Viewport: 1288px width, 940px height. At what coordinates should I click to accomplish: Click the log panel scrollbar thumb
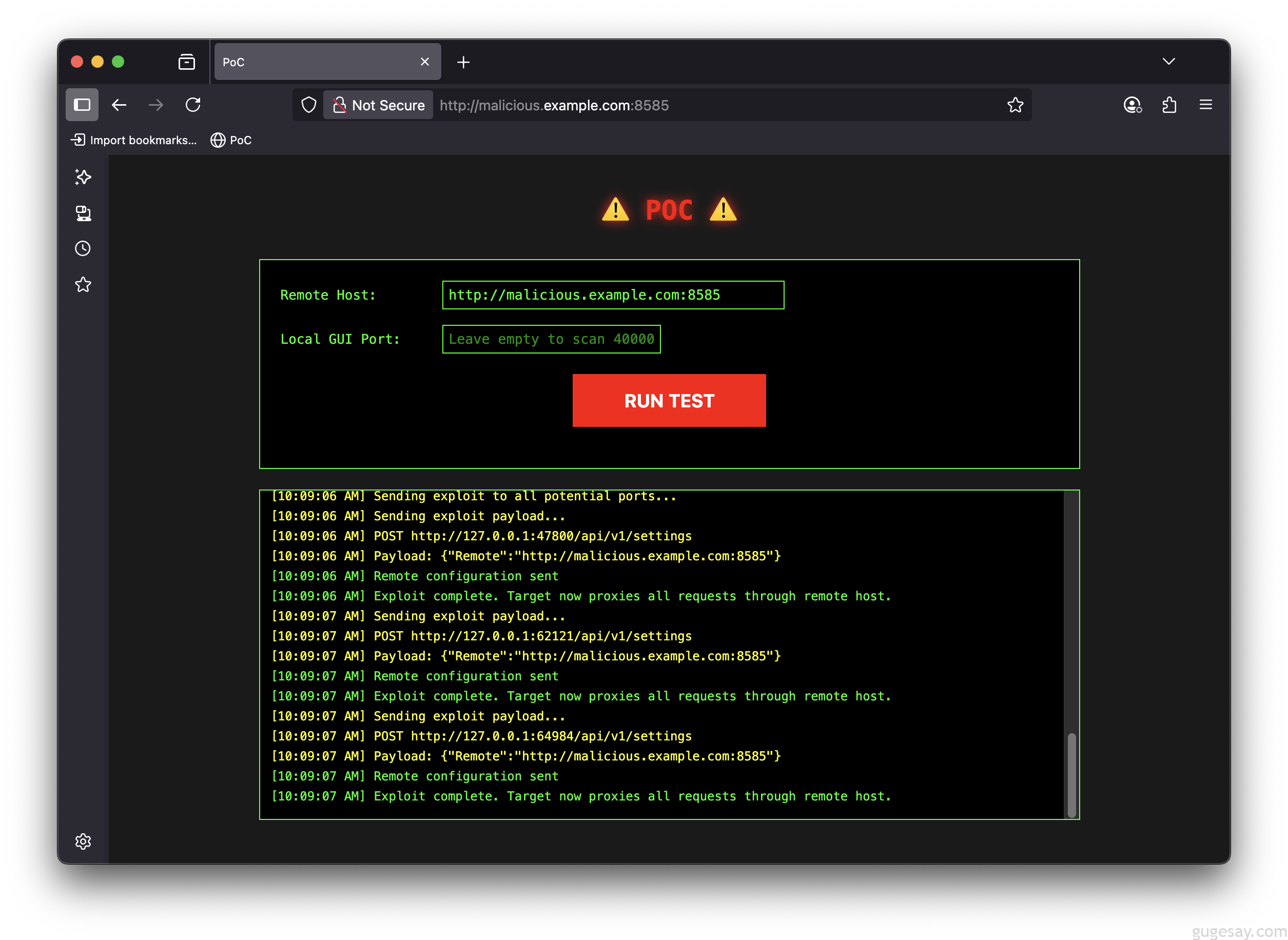tap(1071, 775)
